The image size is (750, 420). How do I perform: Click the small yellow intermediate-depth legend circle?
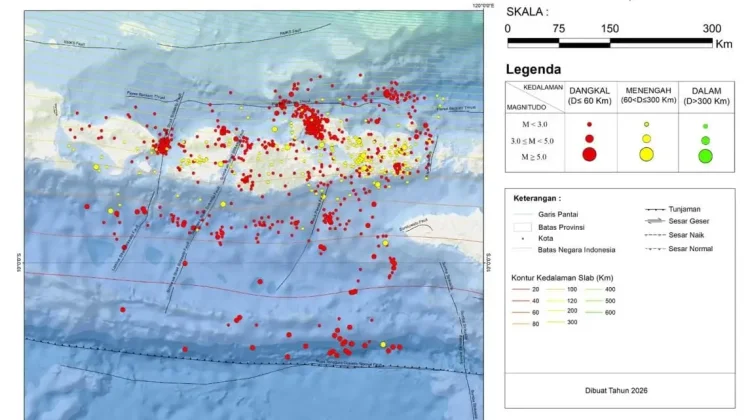(x=646, y=124)
